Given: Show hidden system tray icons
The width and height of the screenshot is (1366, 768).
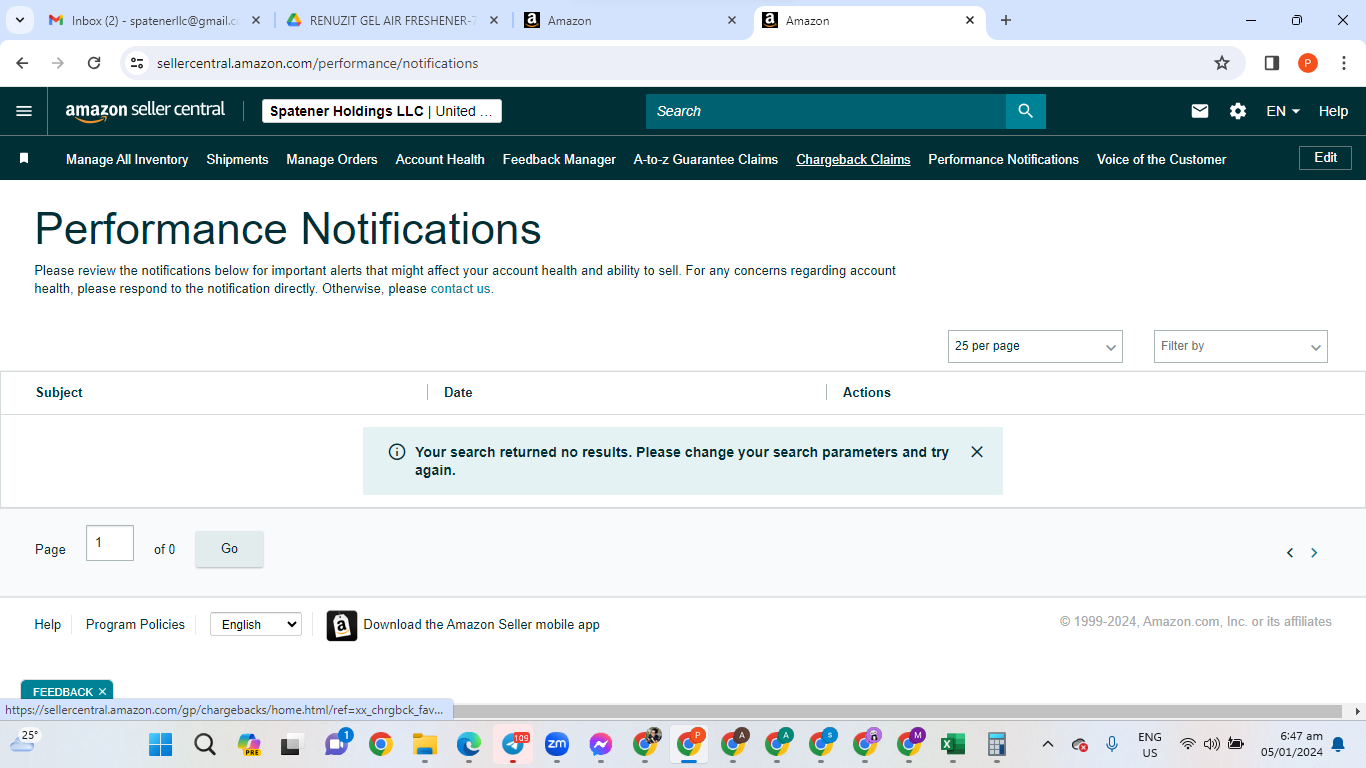Looking at the screenshot, I should tap(1047, 744).
